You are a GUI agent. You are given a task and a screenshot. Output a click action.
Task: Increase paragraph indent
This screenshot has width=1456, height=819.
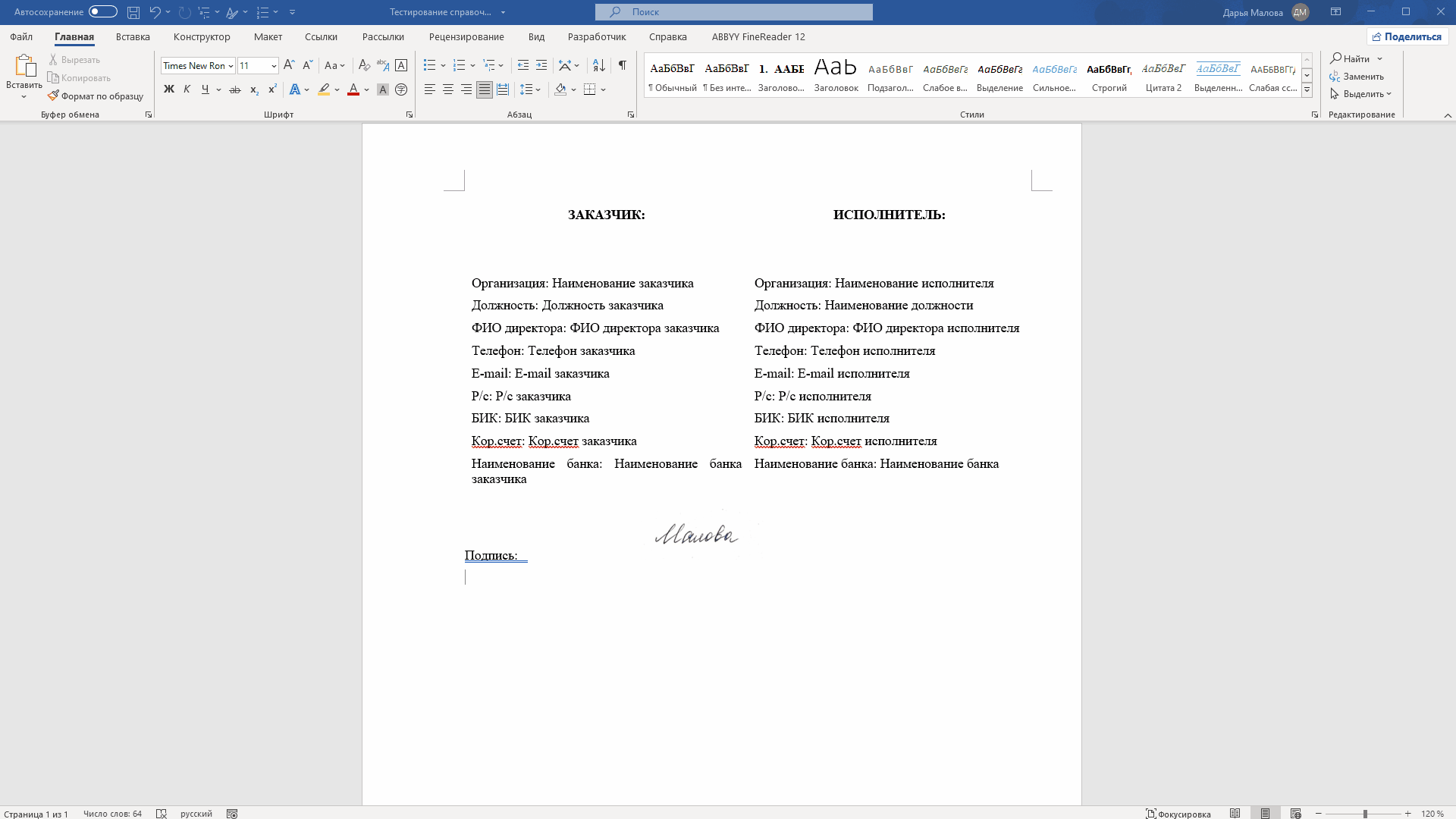tap(541, 65)
